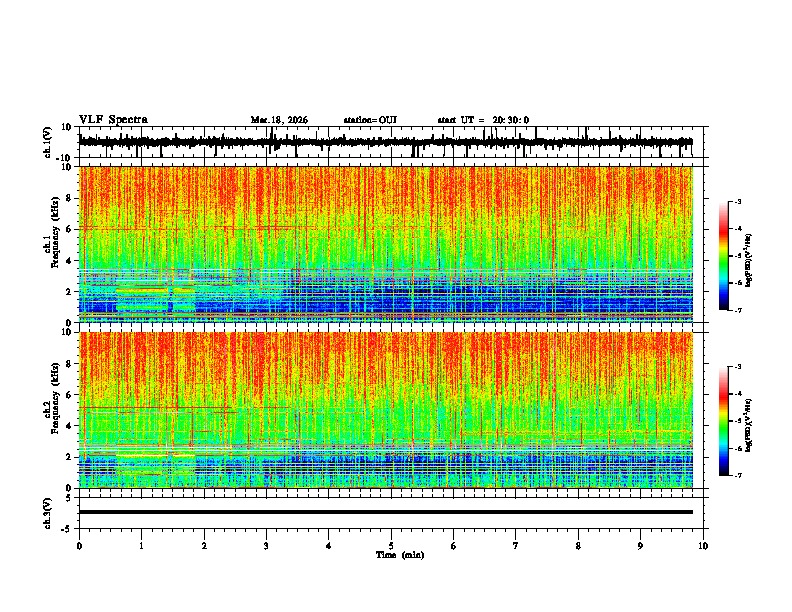792x612 pixels.
Task: Click the "VLF Spectra" plot title
Action: point(113,120)
